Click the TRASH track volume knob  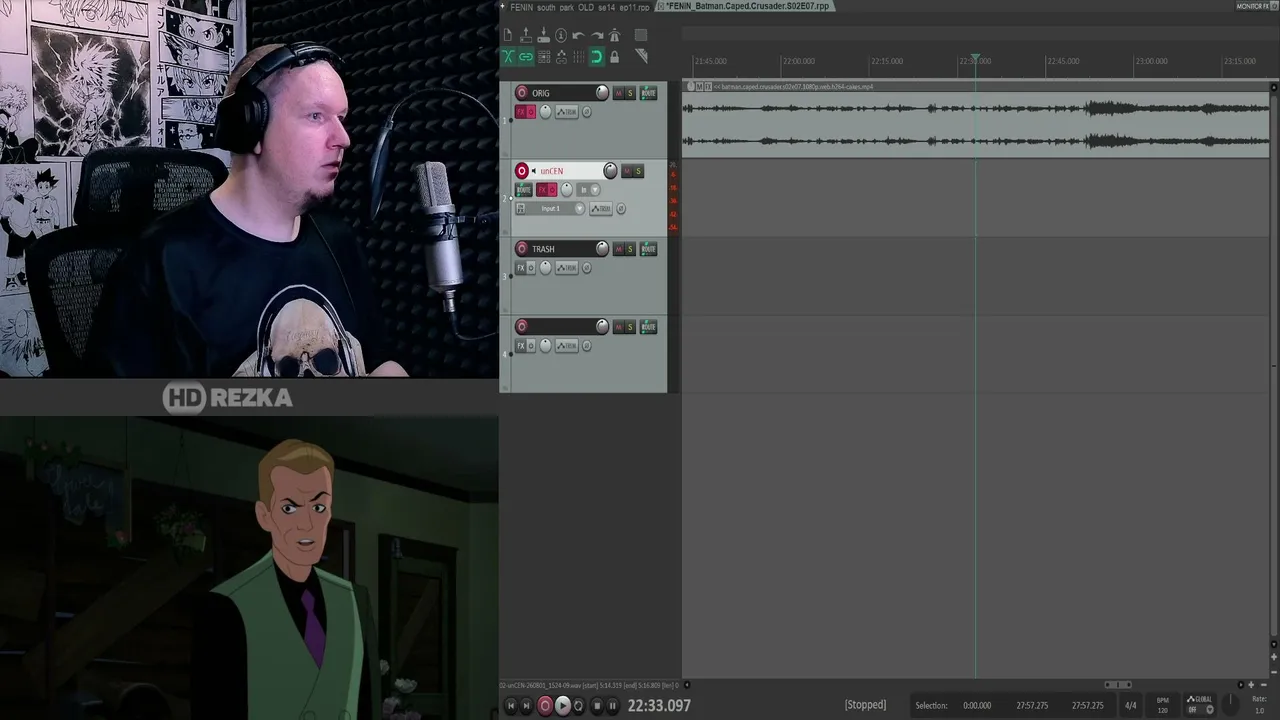tap(602, 249)
